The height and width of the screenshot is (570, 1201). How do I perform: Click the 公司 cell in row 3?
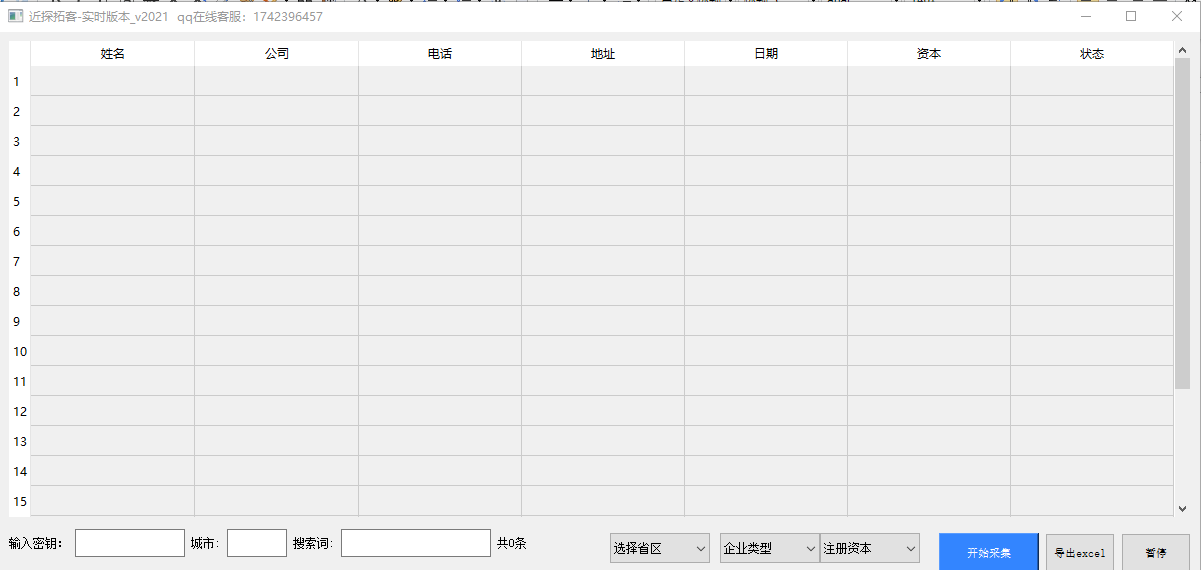click(x=277, y=141)
